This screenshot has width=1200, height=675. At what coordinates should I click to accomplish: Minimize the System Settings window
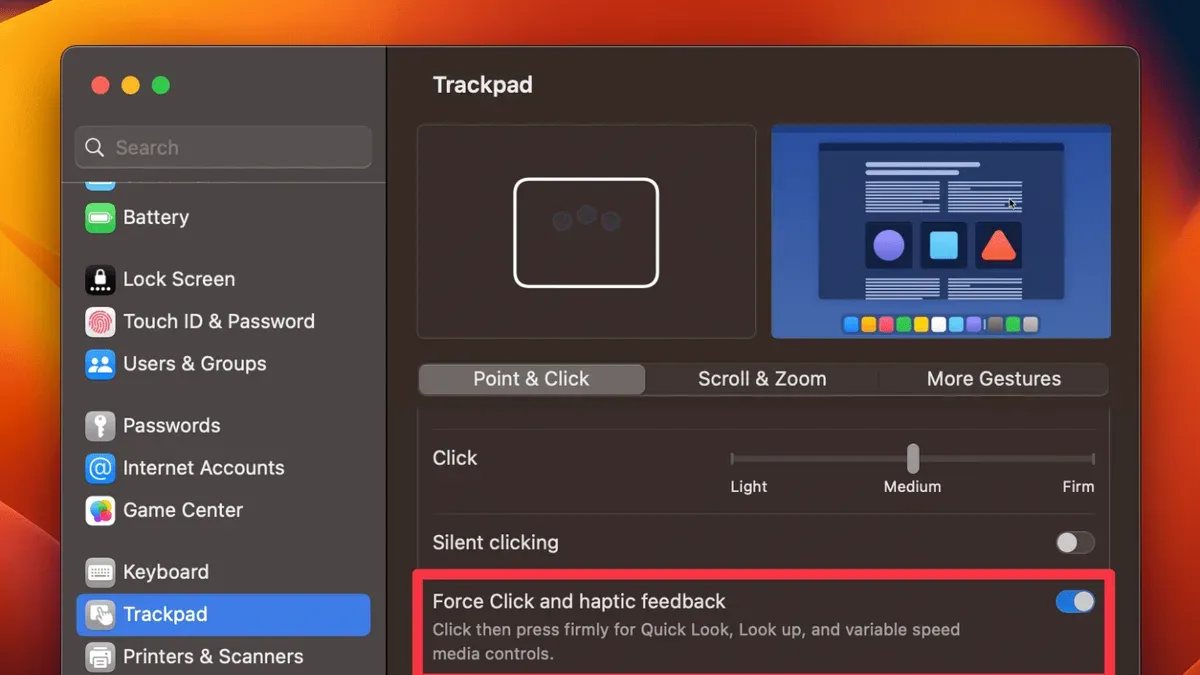130,85
